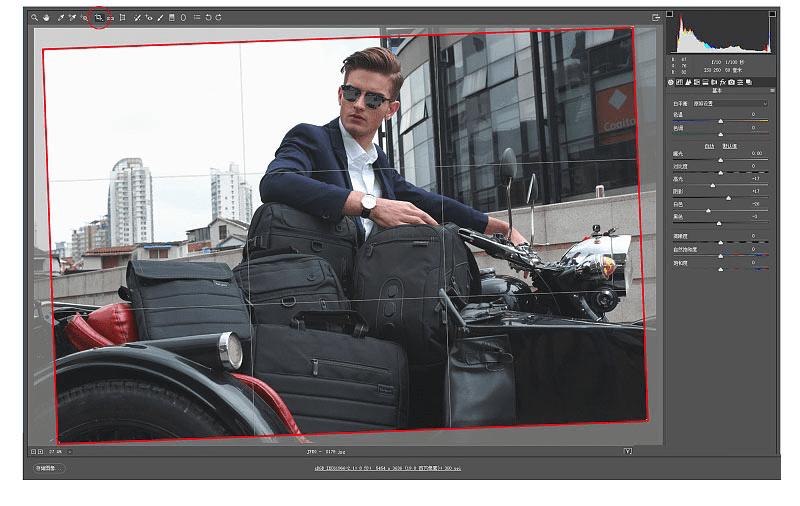Screen dimensions: 800x506
Task: Pick the White Balance eyedropper tool
Action: pyautogui.click(x=60, y=17)
